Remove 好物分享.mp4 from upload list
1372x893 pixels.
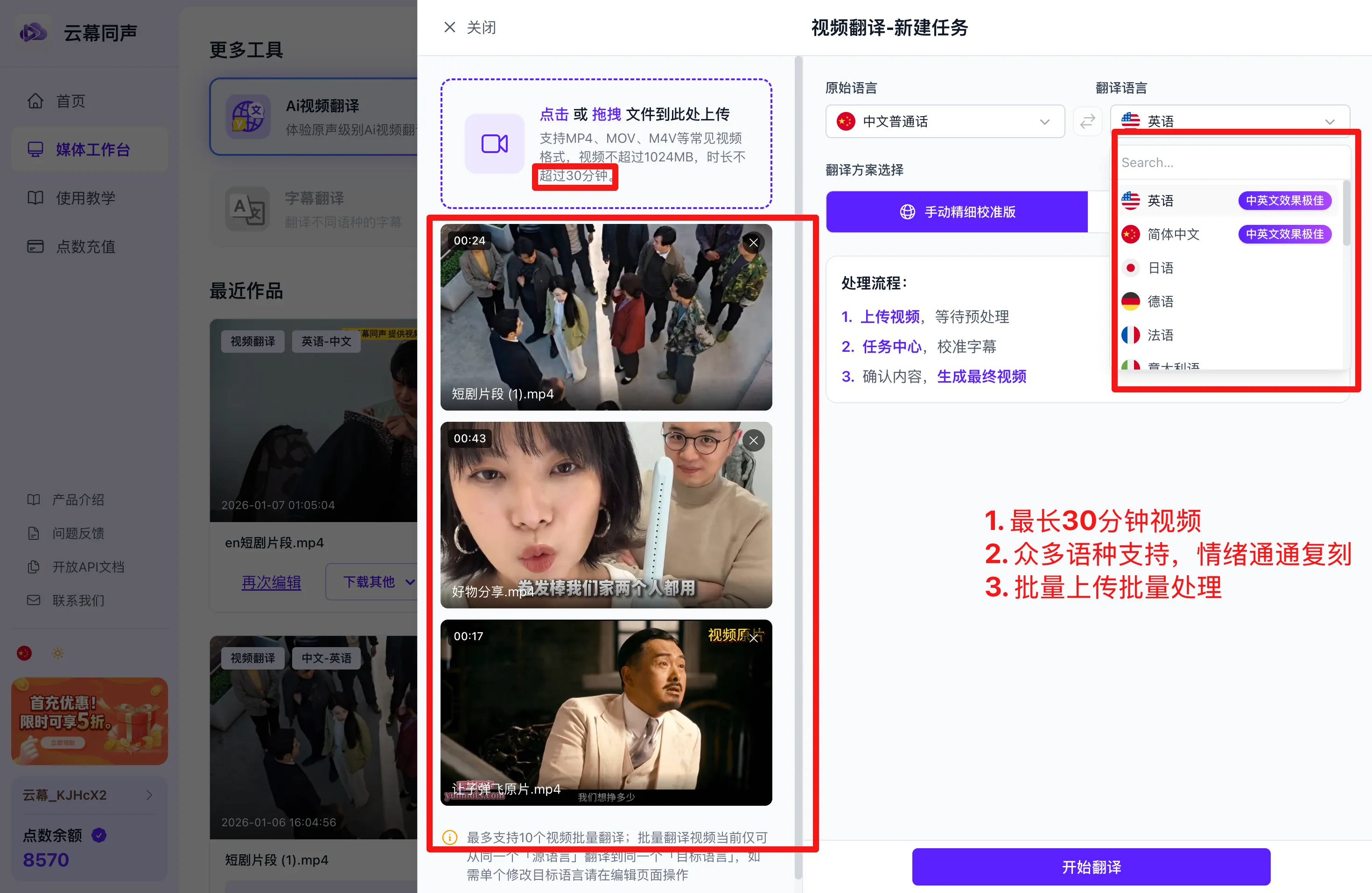[754, 440]
